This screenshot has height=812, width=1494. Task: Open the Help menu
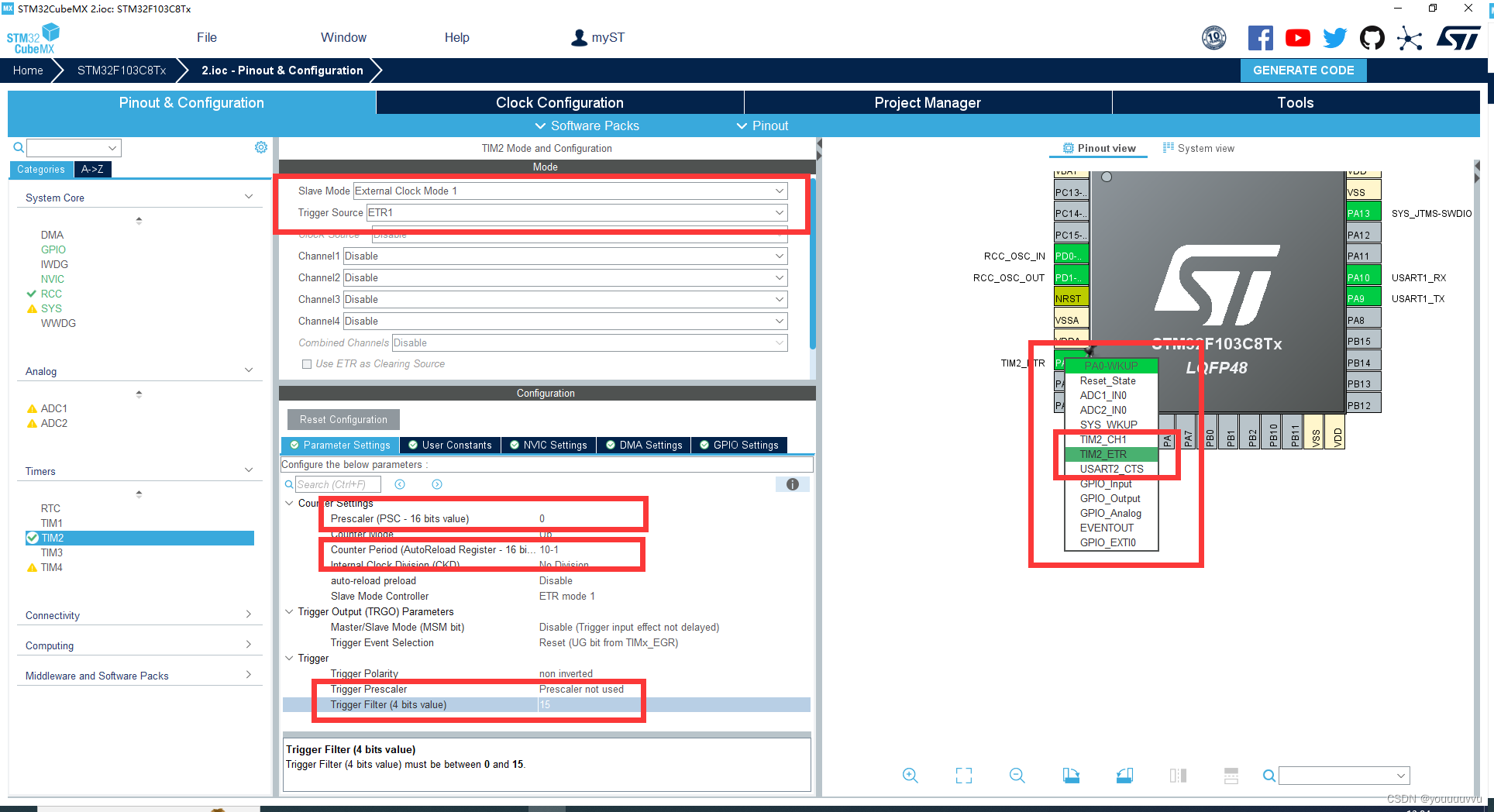(x=456, y=37)
